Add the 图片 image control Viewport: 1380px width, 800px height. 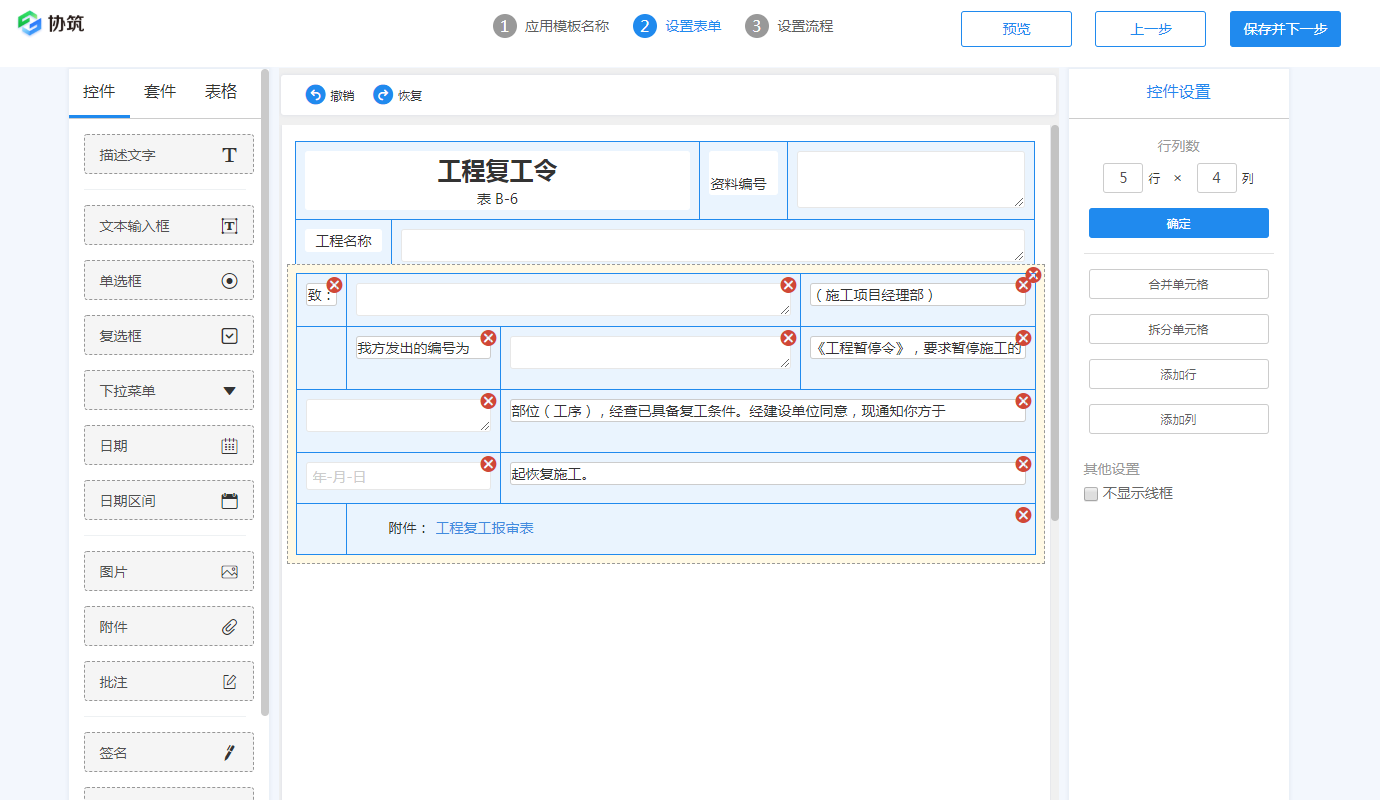[169, 572]
